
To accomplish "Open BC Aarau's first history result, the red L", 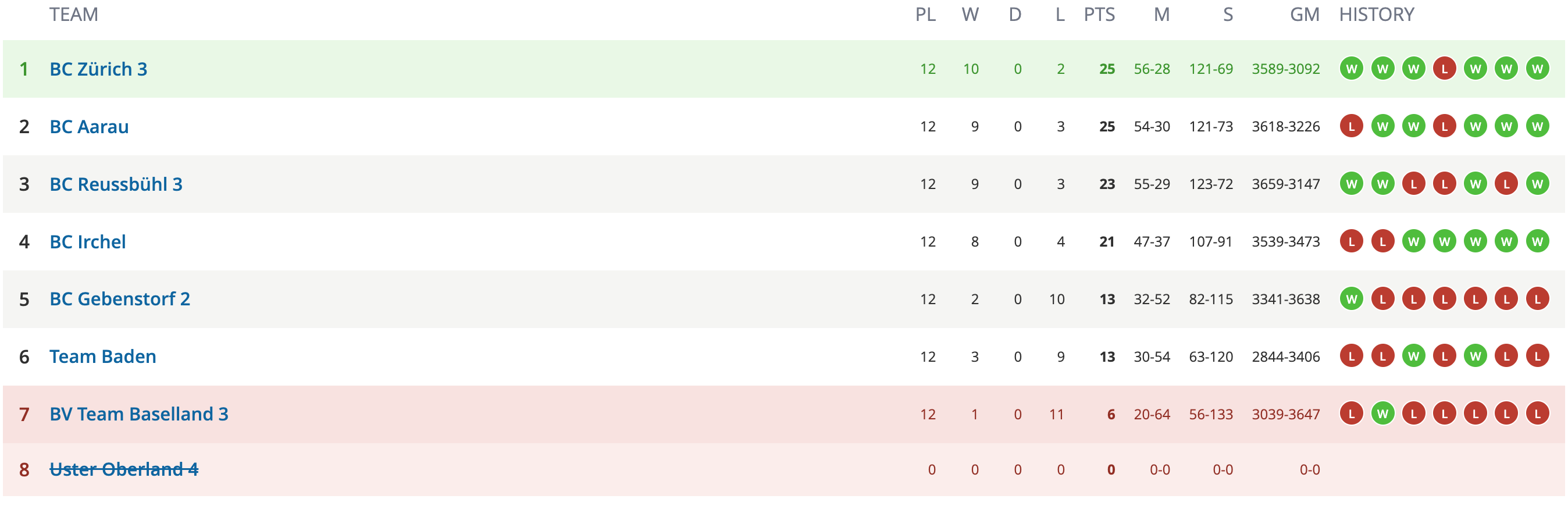I will (1351, 127).
